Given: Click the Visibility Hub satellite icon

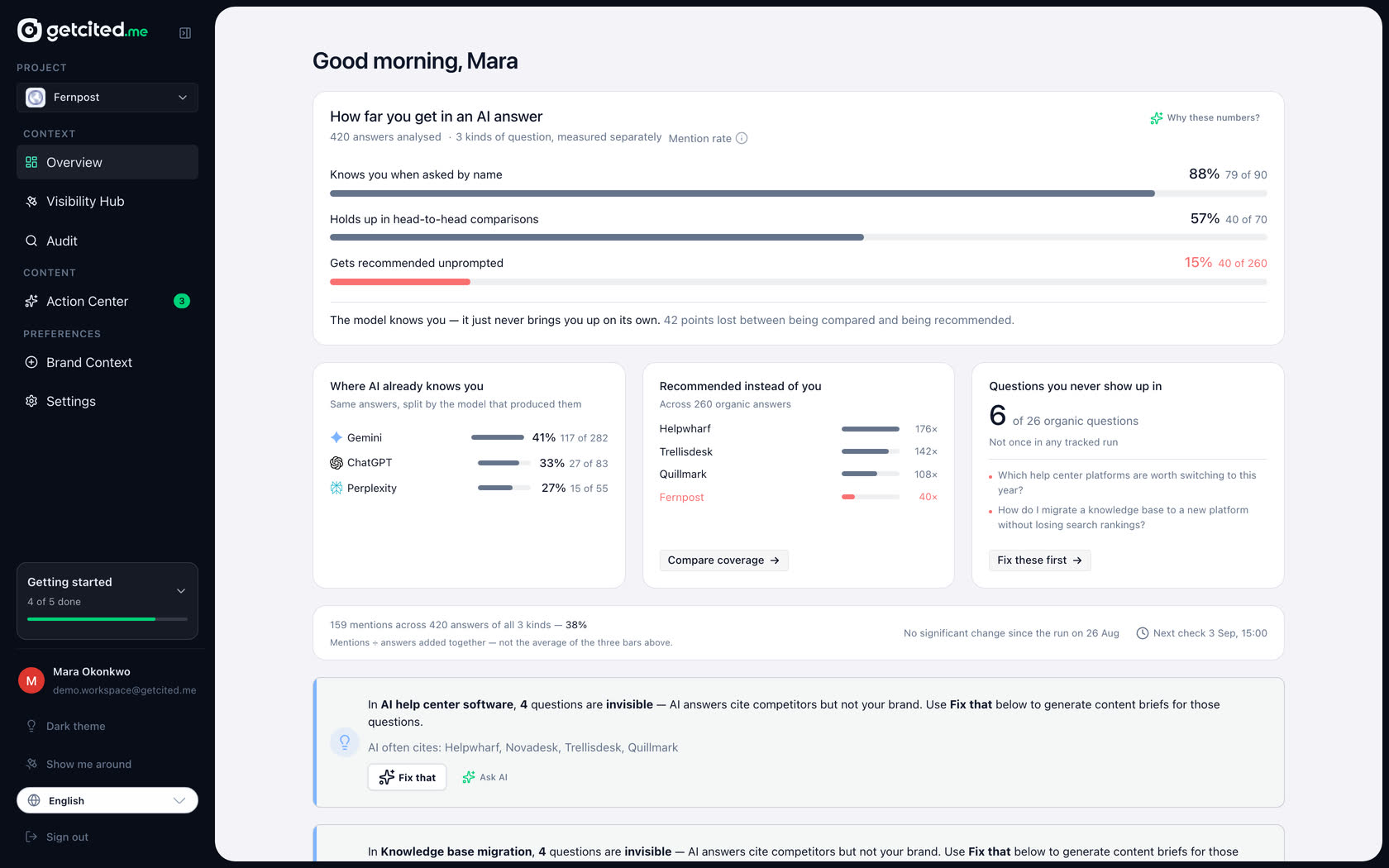Looking at the screenshot, I should [x=31, y=202].
